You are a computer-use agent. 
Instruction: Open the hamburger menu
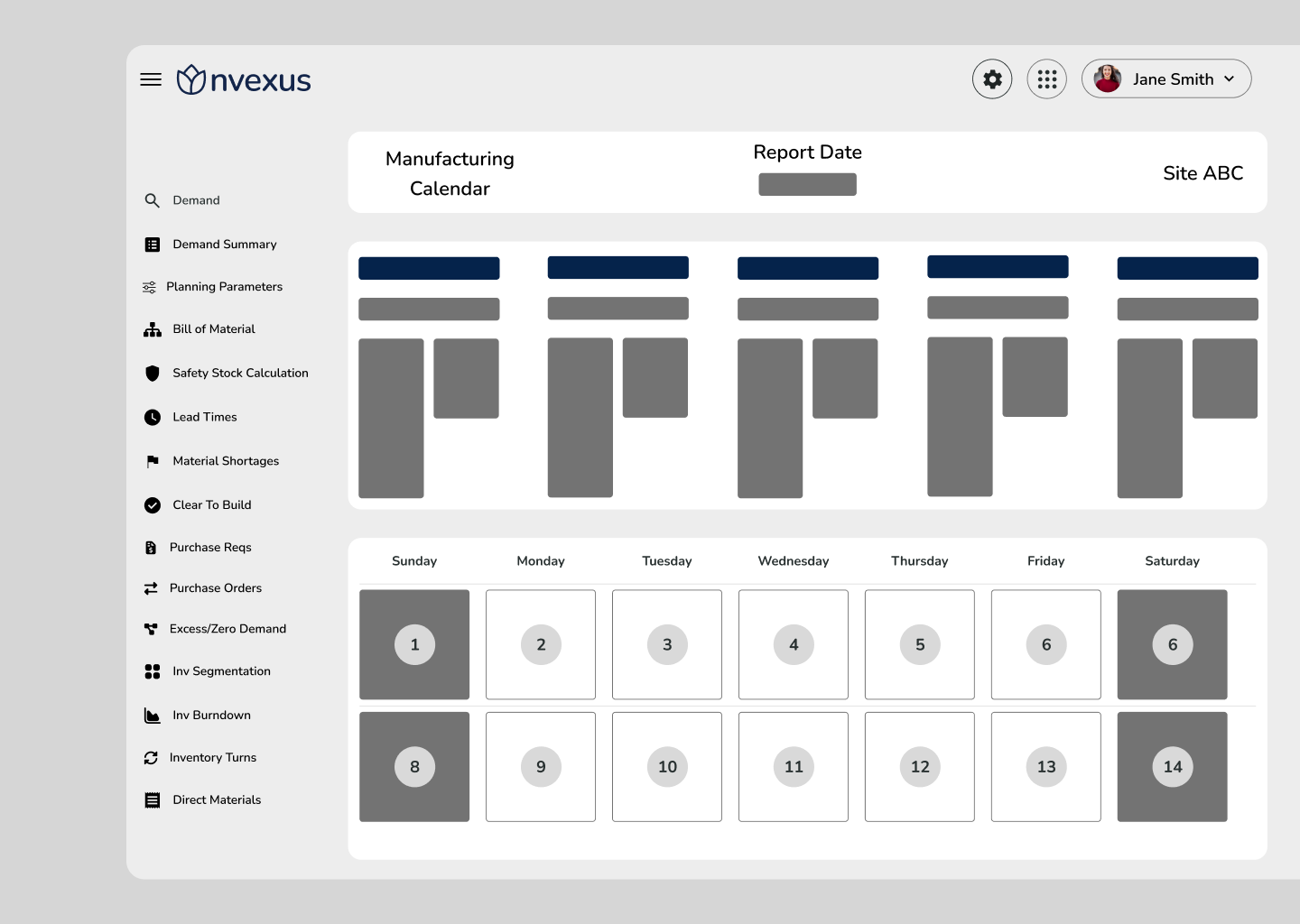151,79
